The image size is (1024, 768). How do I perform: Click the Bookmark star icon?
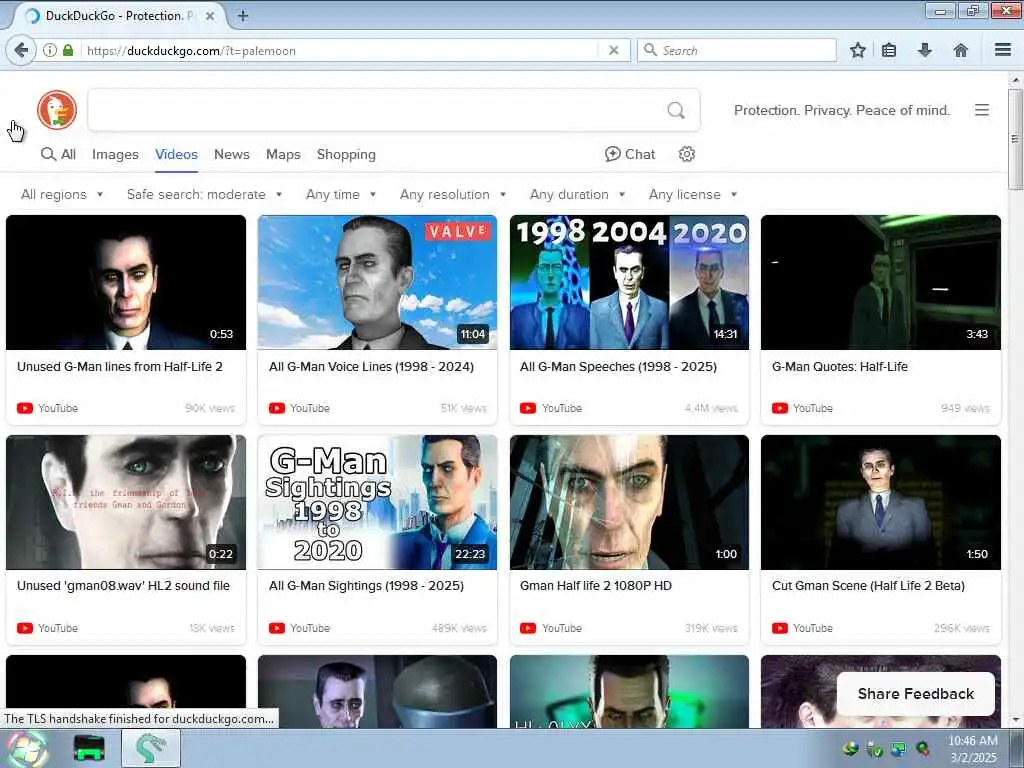[857, 50]
